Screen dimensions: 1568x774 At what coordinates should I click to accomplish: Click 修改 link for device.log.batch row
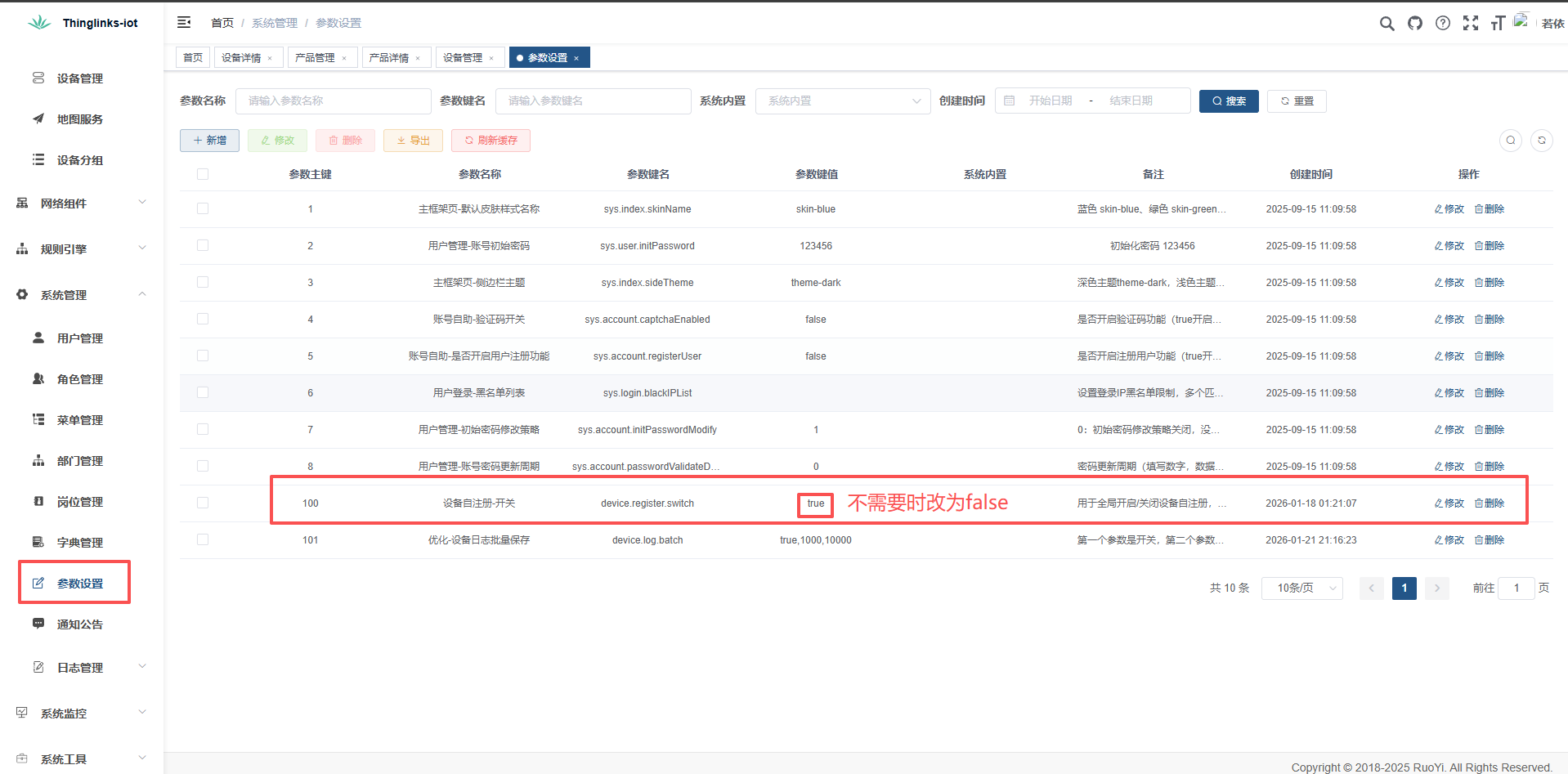click(x=1449, y=540)
